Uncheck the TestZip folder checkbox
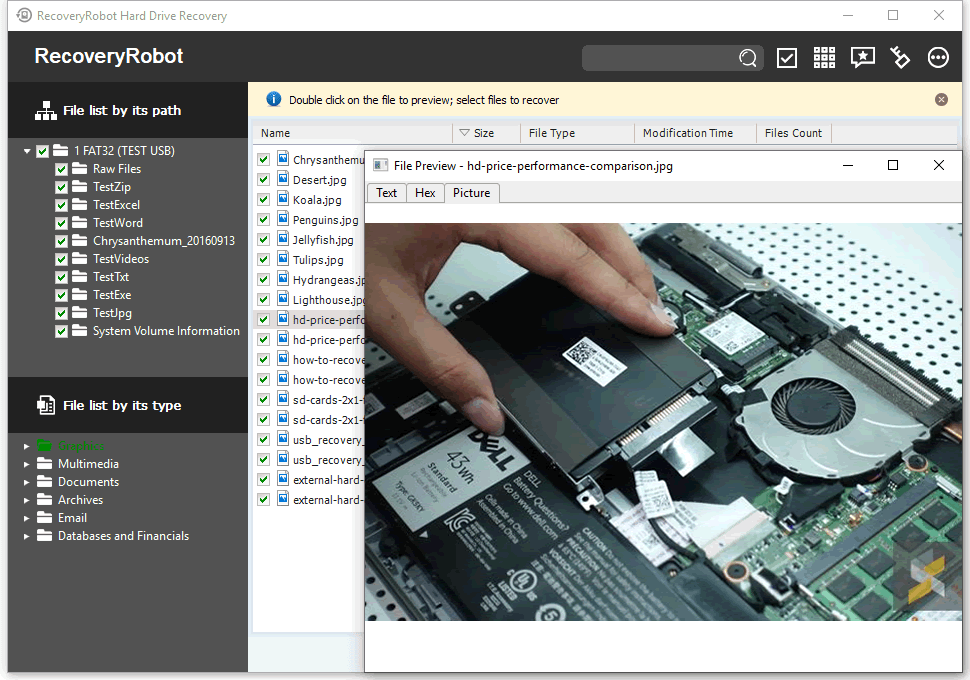The height and width of the screenshot is (680, 970). click(61, 187)
